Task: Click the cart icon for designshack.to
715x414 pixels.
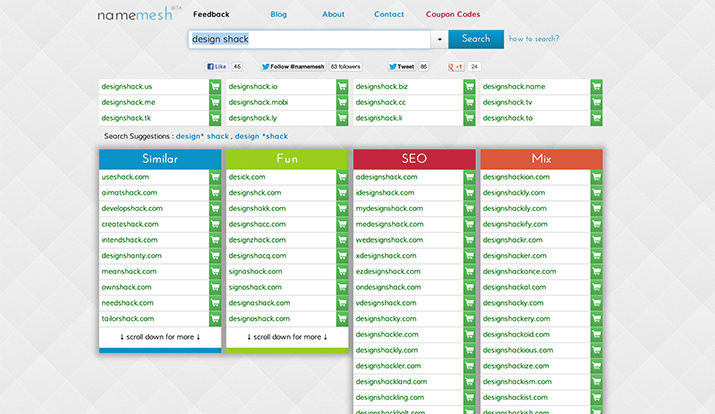Action: [x=596, y=118]
